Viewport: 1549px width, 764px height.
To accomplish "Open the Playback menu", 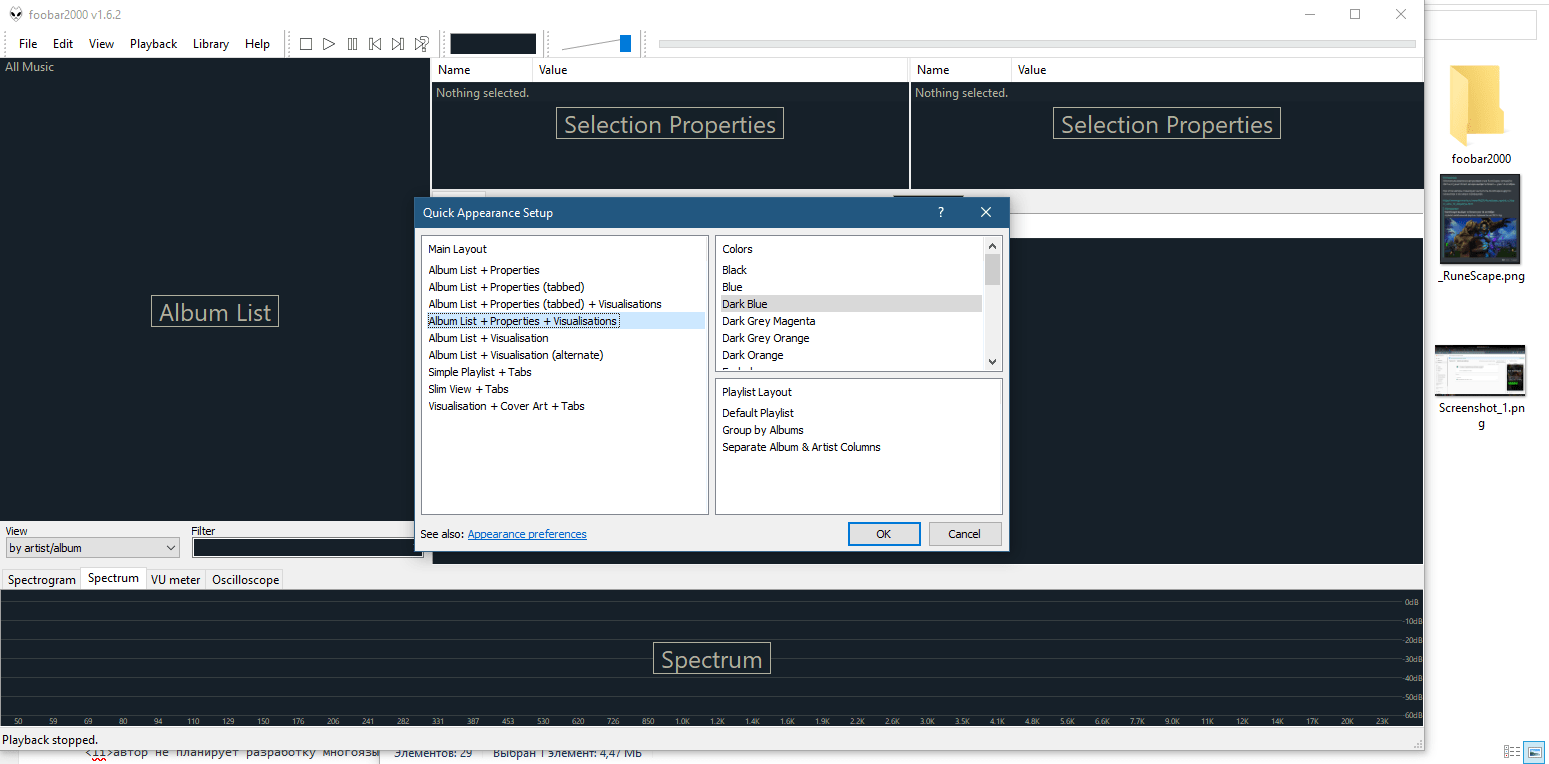I will [x=153, y=44].
